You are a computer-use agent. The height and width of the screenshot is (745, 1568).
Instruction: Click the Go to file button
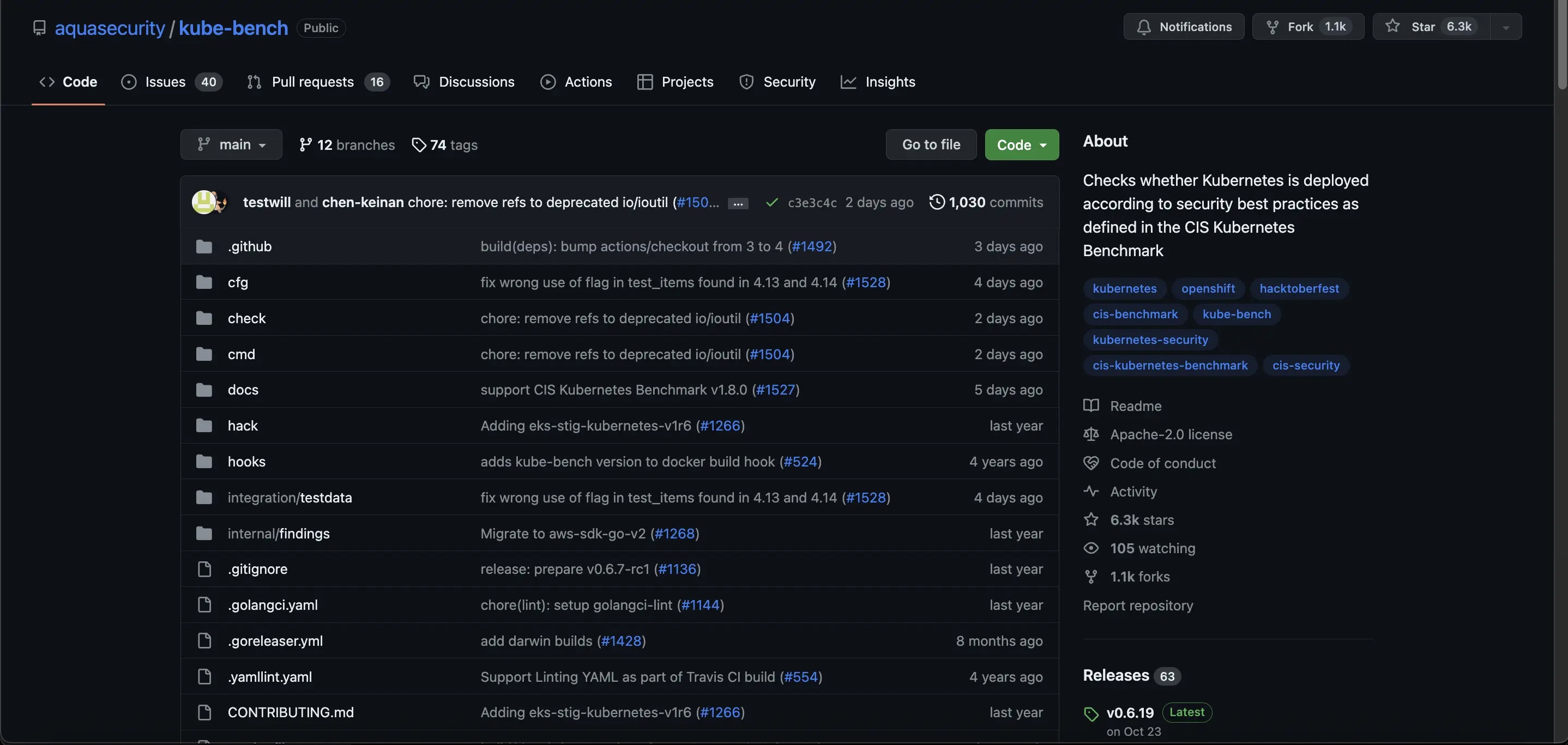pyautogui.click(x=931, y=144)
